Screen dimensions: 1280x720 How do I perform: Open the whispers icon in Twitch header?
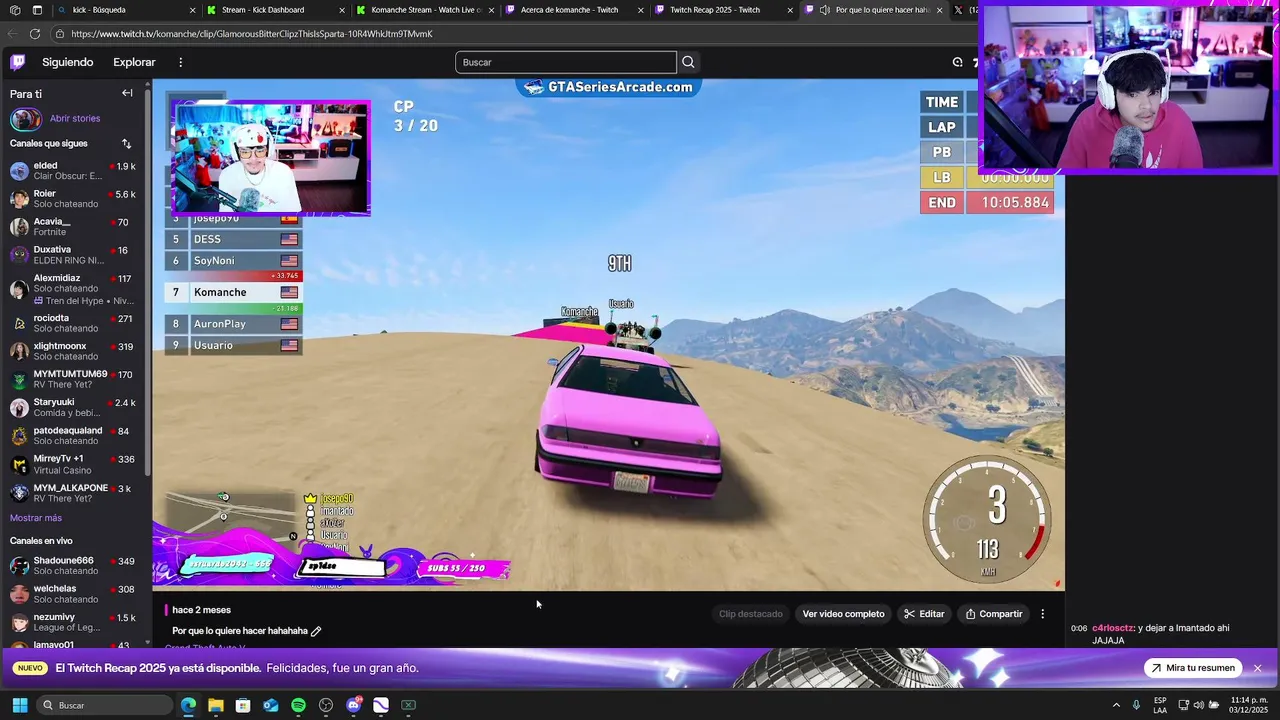pos(957,62)
